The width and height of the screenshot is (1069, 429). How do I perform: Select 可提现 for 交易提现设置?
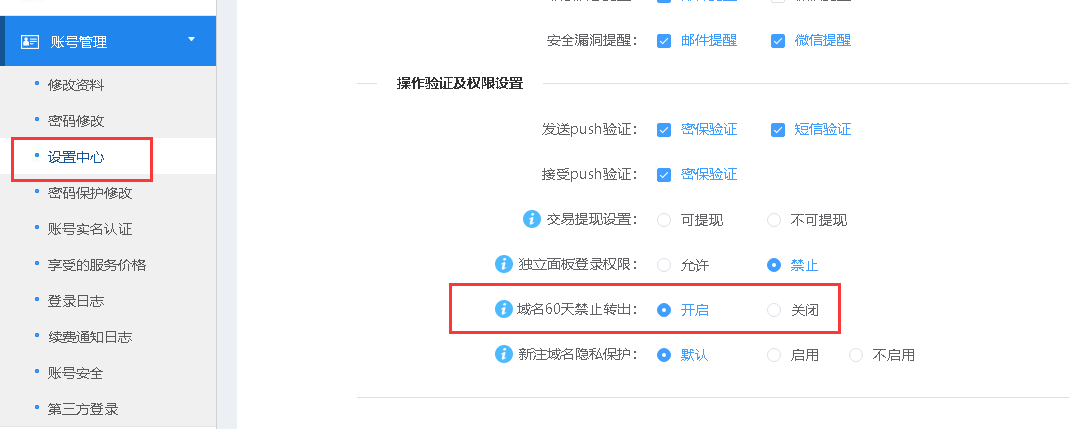tap(664, 220)
